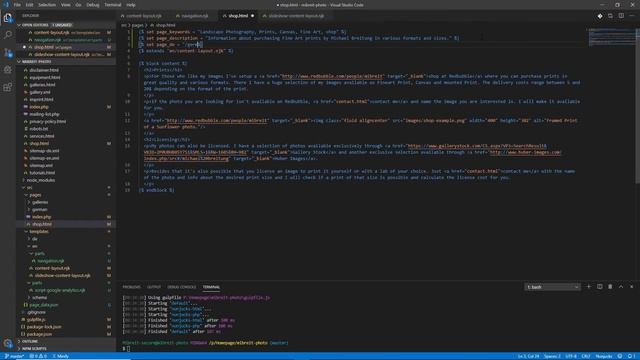Switch to the Output panel tab
Viewport: 640px width, 360px height.
pos(154,287)
